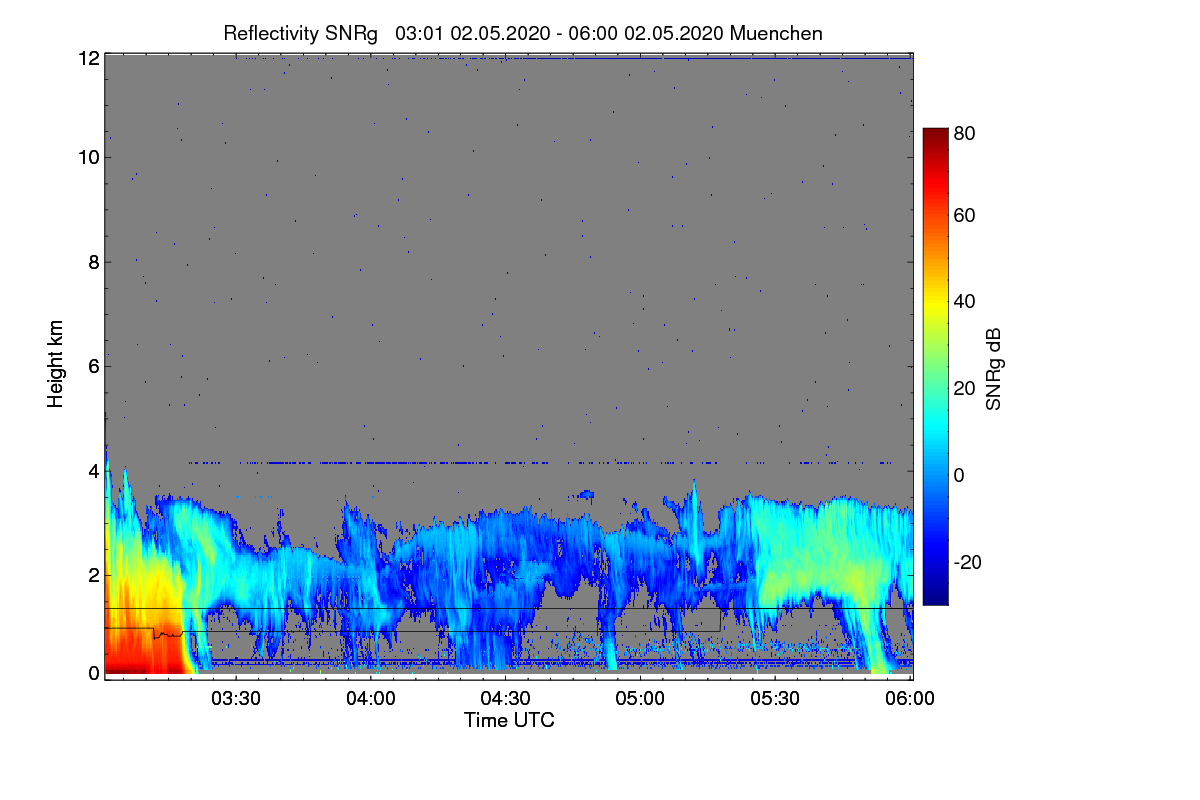Click the 10 km height tick label

89,158
